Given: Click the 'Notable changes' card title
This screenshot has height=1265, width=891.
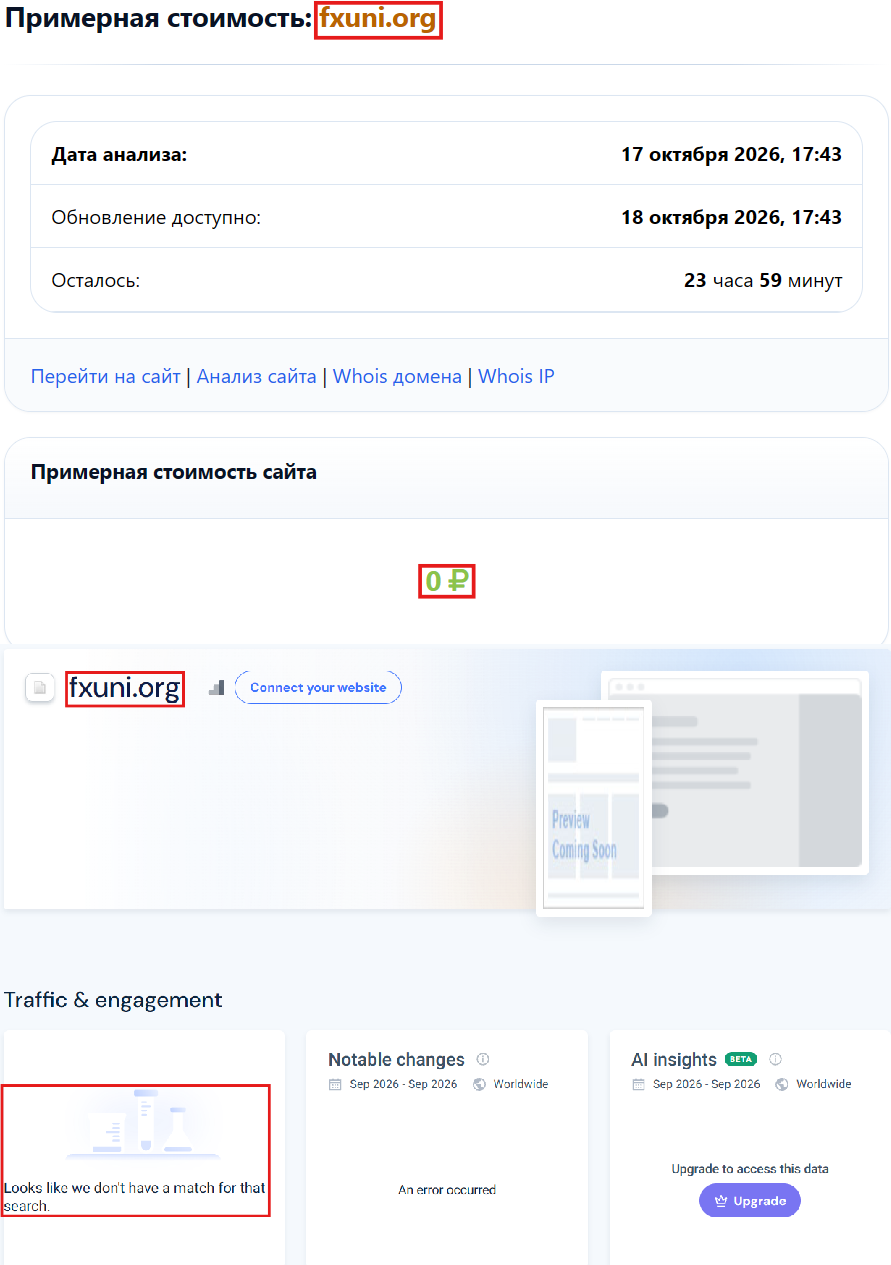Looking at the screenshot, I should [396, 1059].
